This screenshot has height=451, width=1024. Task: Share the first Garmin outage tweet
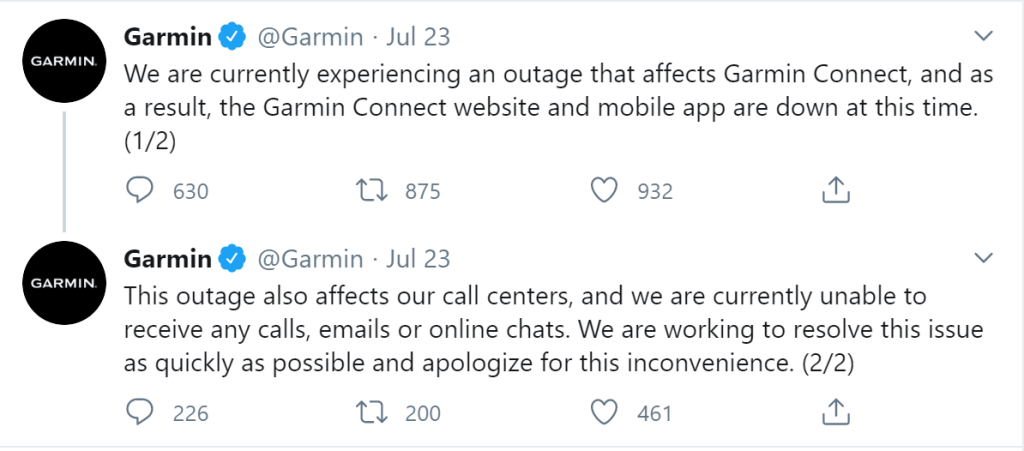pyautogui.click(x=836, y=190)
